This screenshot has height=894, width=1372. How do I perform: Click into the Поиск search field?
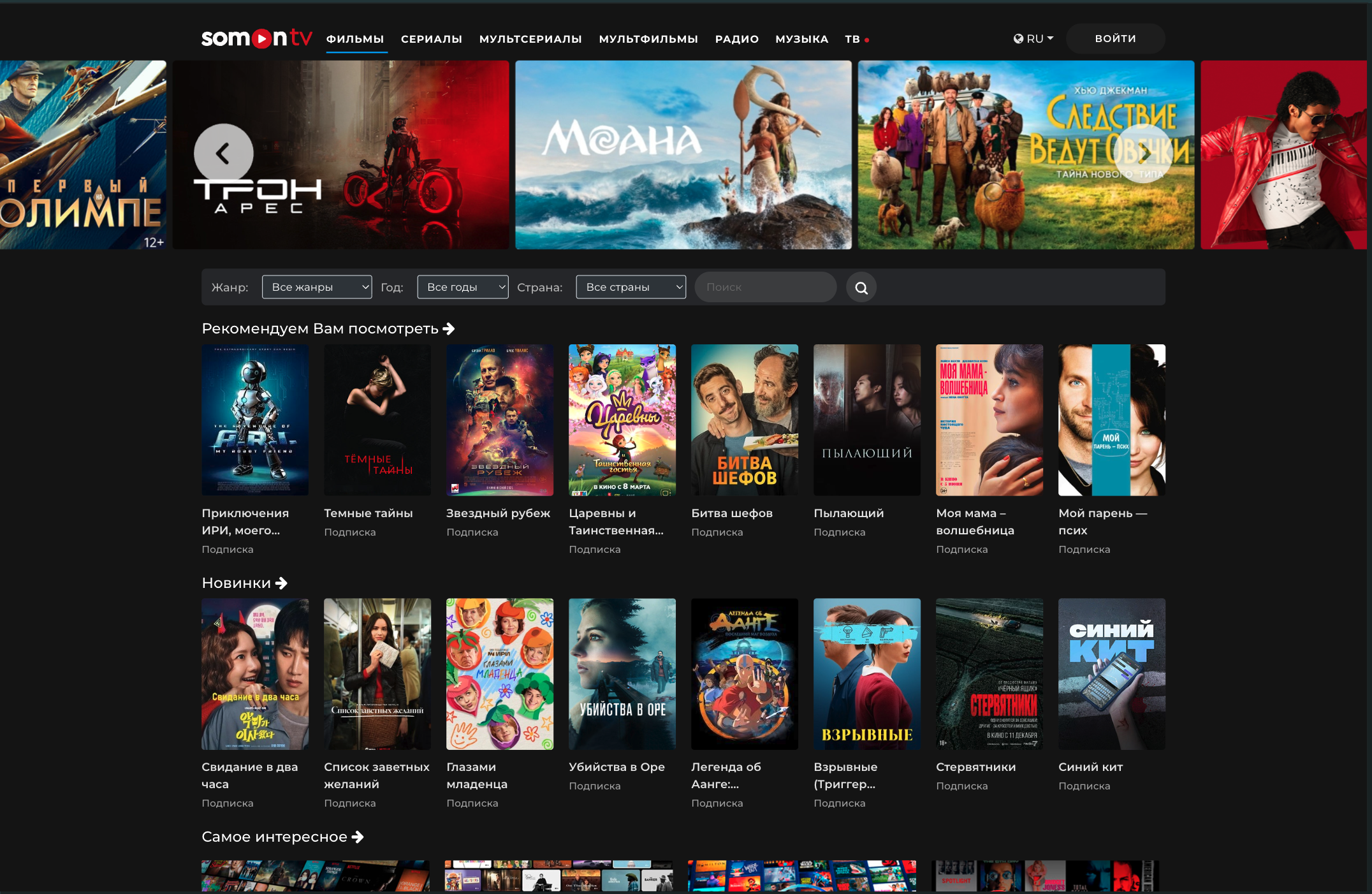pyautogui.click(x=765, y=287)
